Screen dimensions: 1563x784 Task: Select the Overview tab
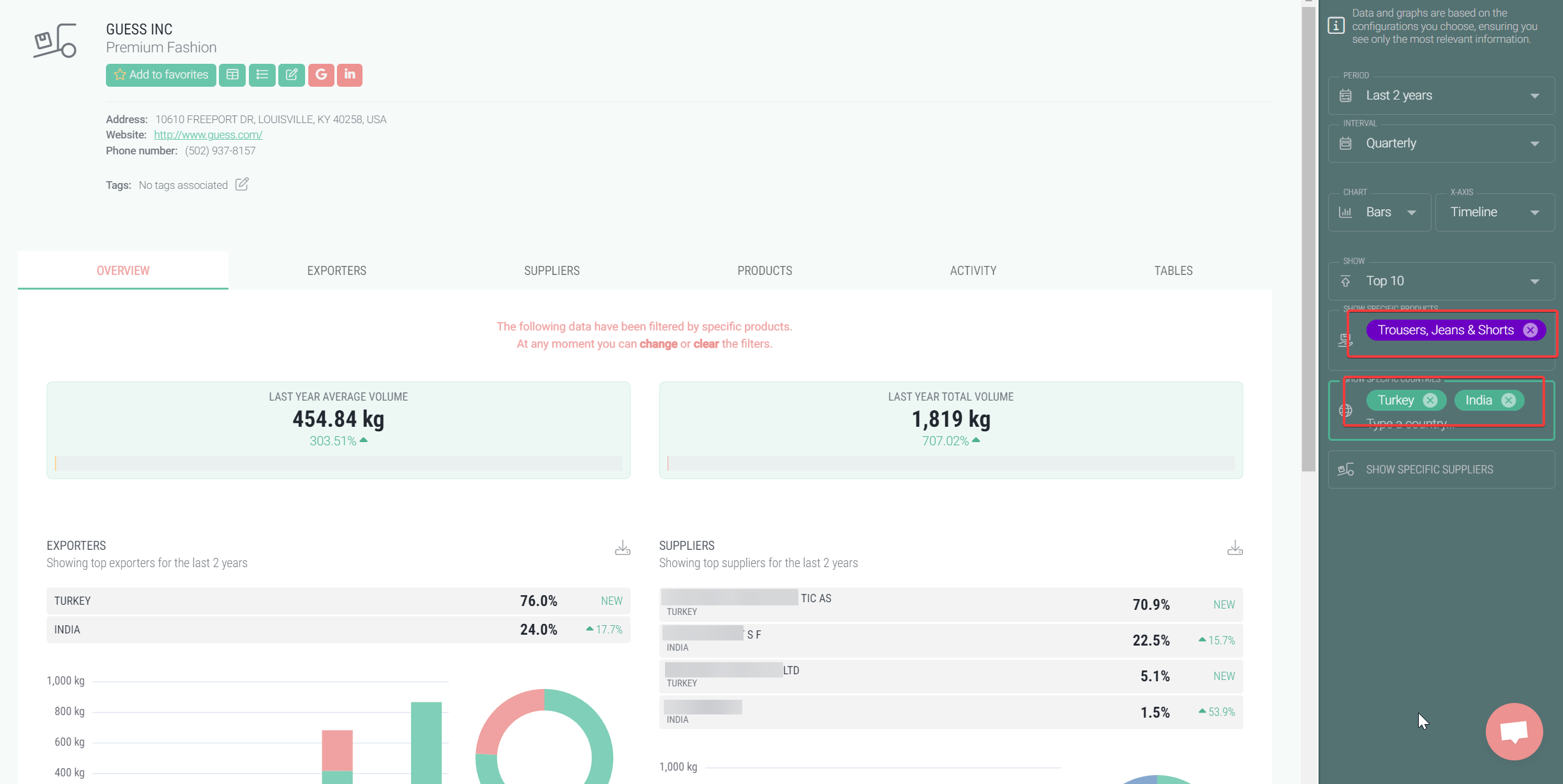[123, 270]
